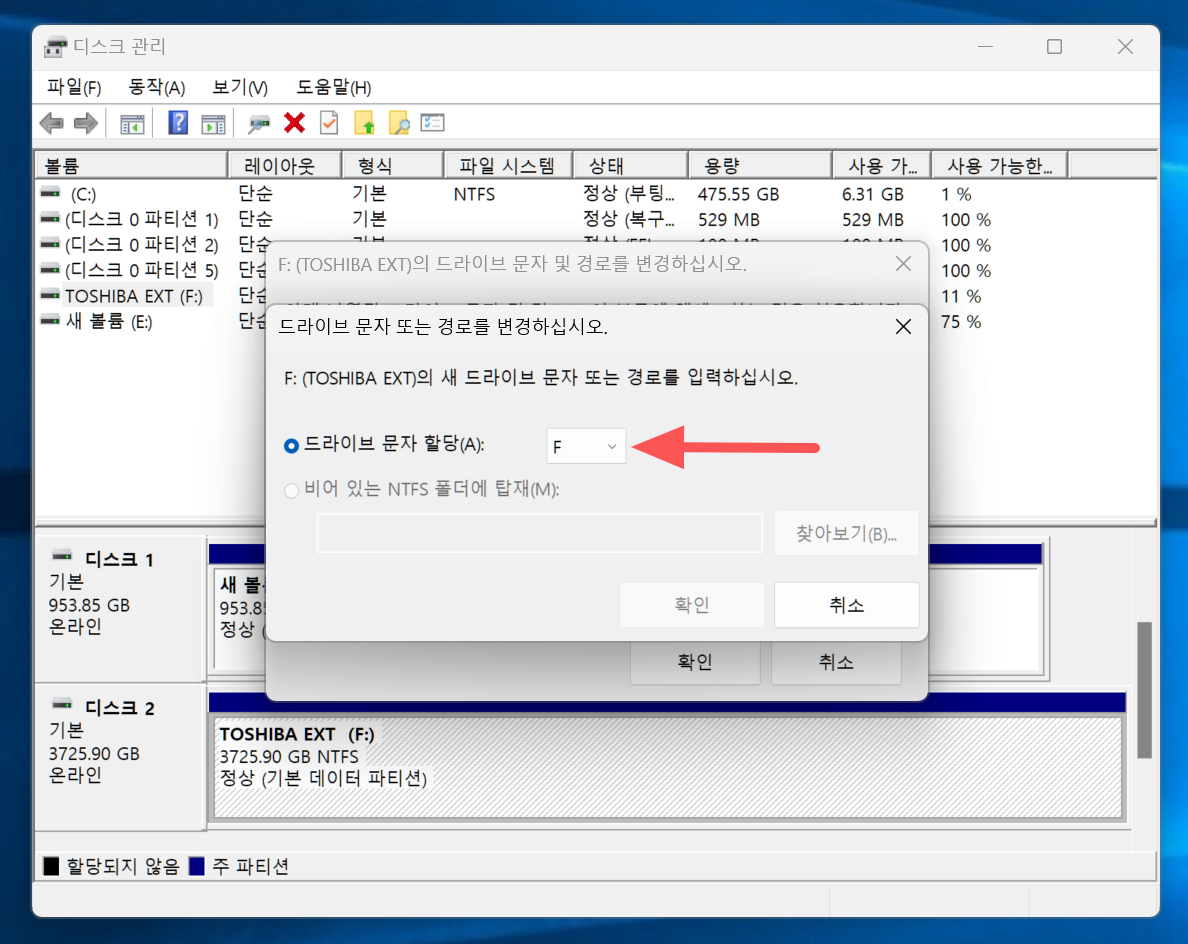Click the 475.55 GB capacity cell
This screenshot has width=1188, height=944.
click(739, 195)
